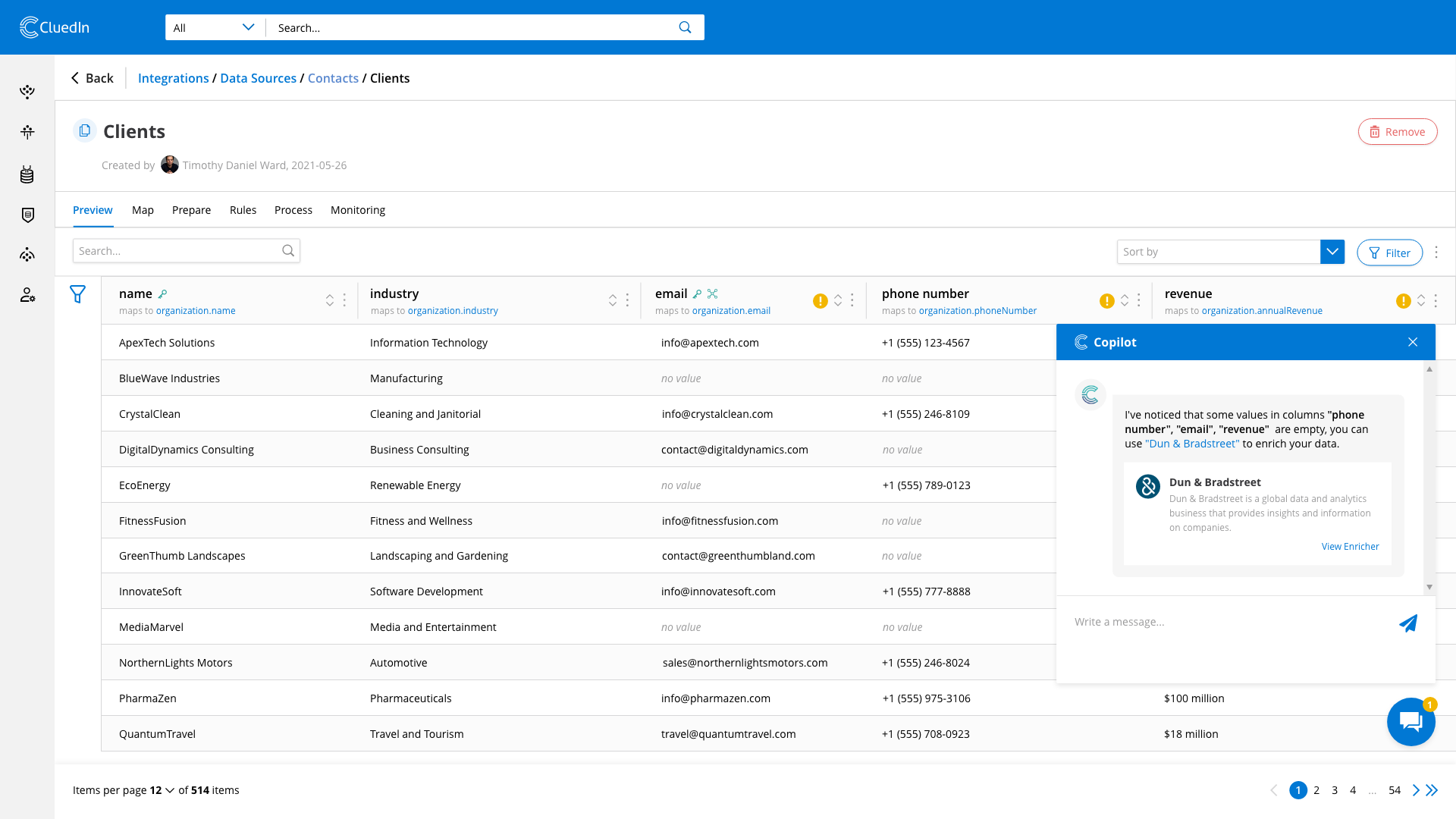Toggle sorting on the name column
1456x819 pixels.
329,300
